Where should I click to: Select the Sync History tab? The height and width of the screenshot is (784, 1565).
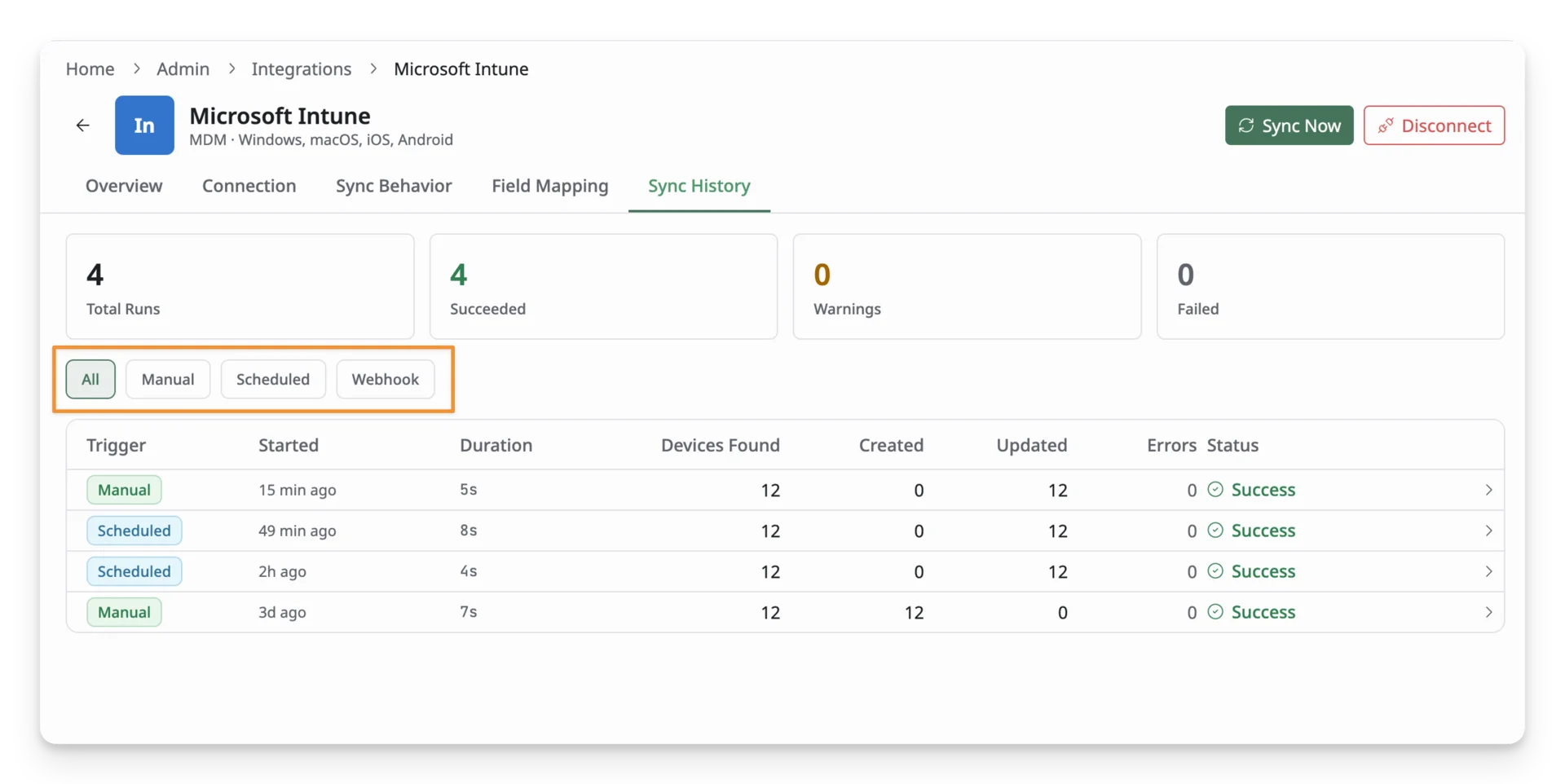(x=699, y=186)
